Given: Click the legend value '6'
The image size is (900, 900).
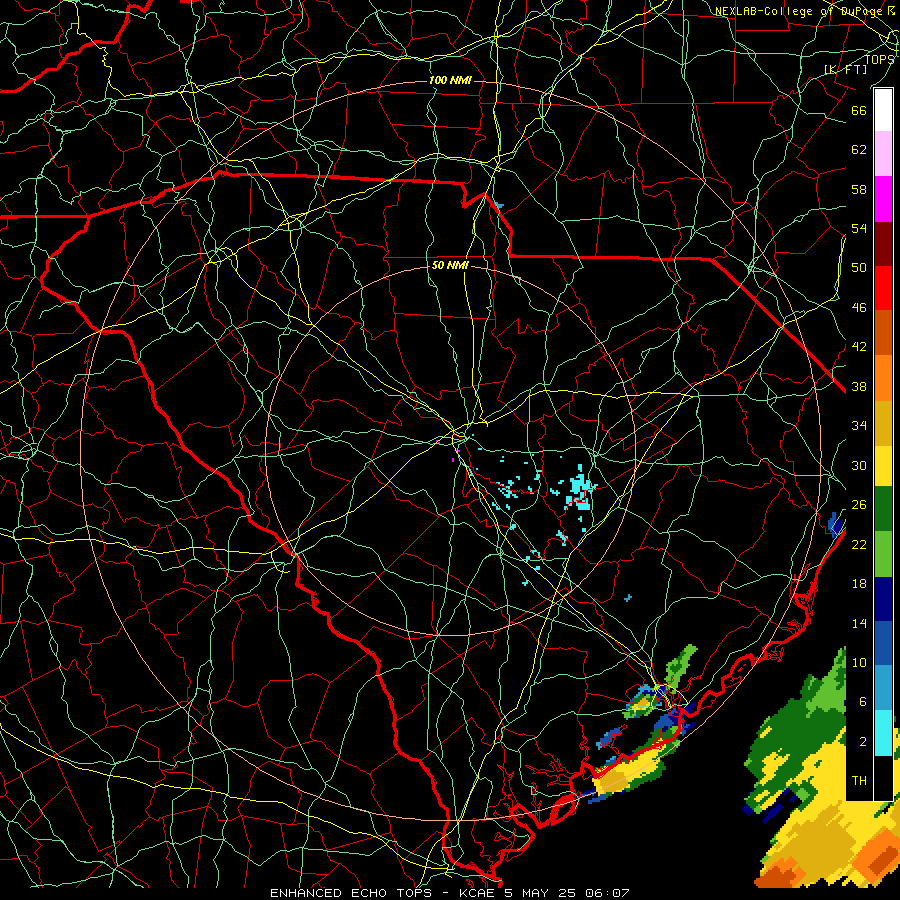Looking at the screenshot, I should tap(863, 702).
